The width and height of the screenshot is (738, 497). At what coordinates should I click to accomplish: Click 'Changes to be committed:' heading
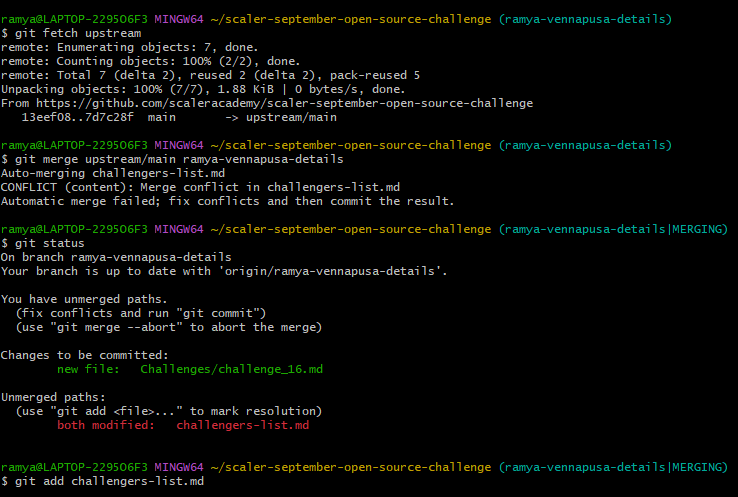point(85,355)
